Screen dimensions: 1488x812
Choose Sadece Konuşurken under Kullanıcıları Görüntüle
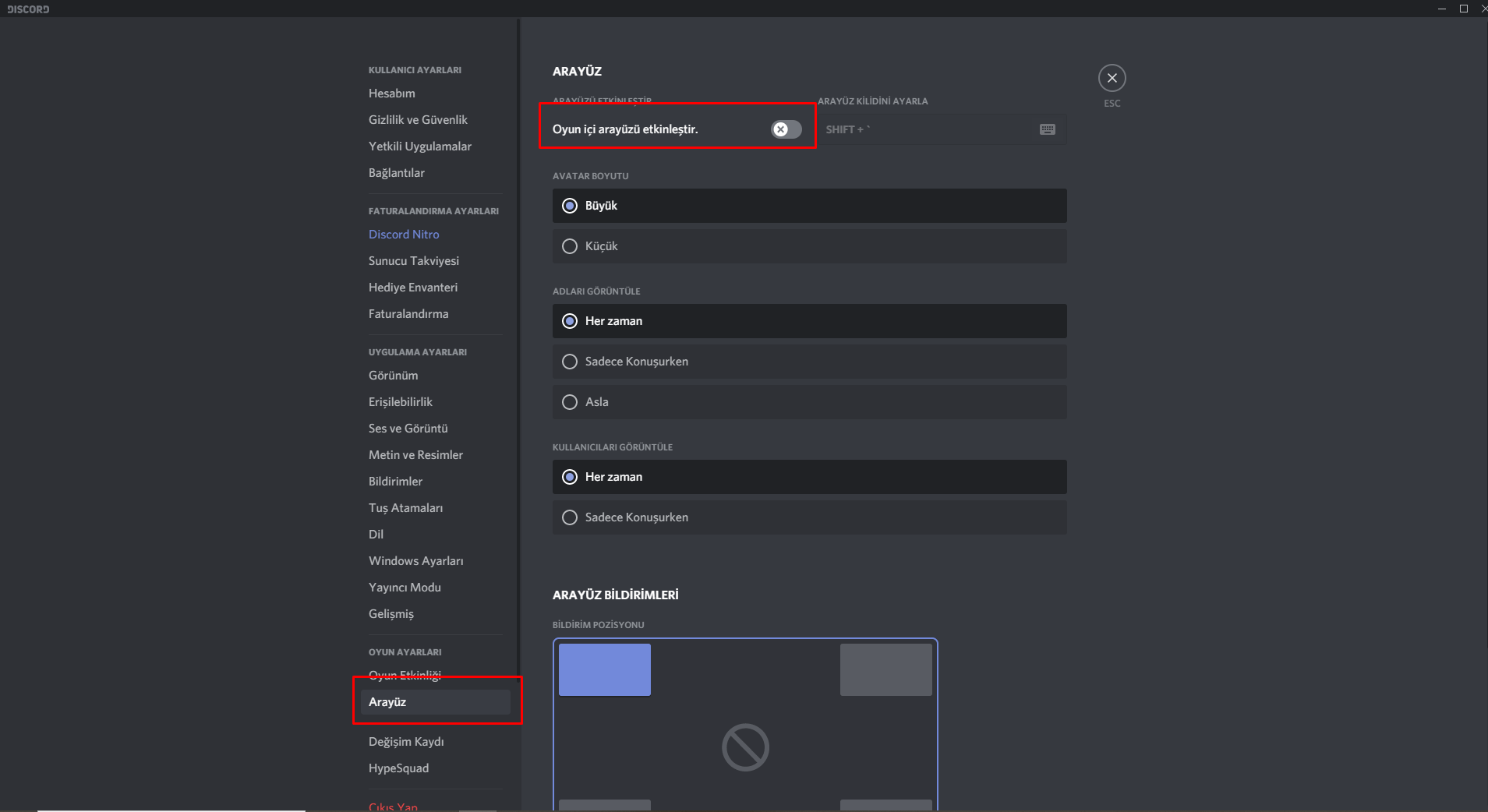809,517
